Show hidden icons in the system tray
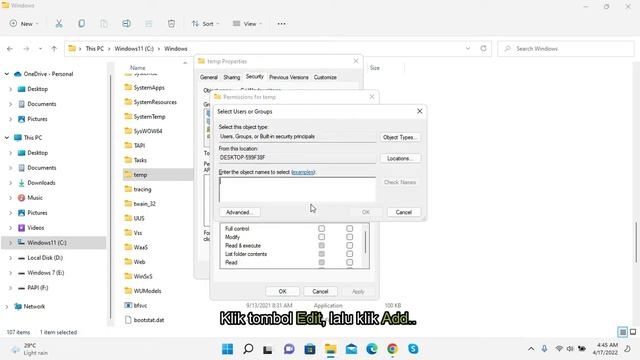Viewport: 640px width, 360px height. [x=531, y=349]
